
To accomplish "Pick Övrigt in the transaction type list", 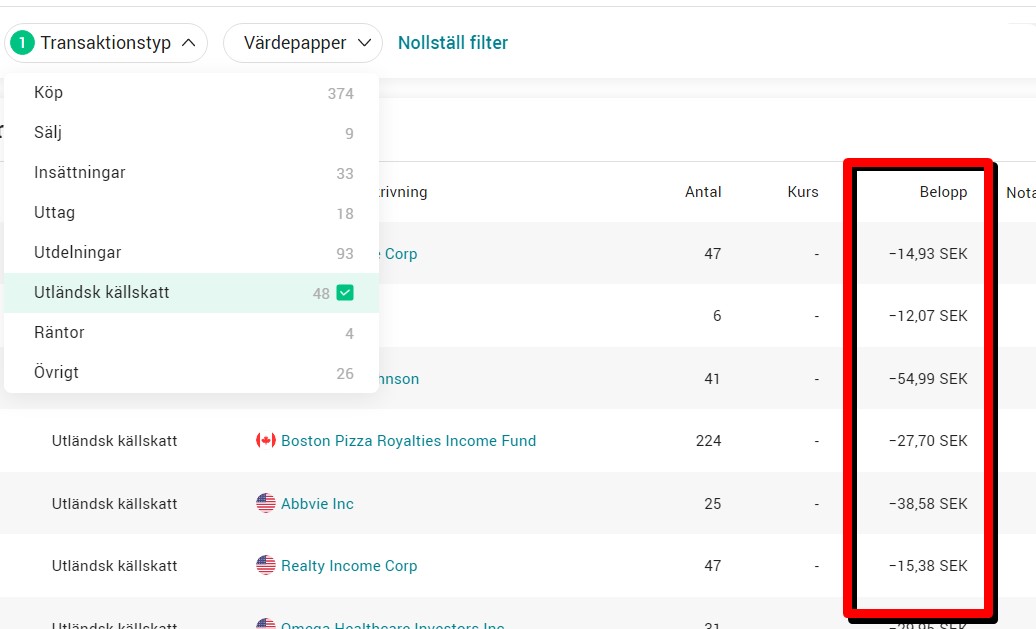I will (192, 373).
